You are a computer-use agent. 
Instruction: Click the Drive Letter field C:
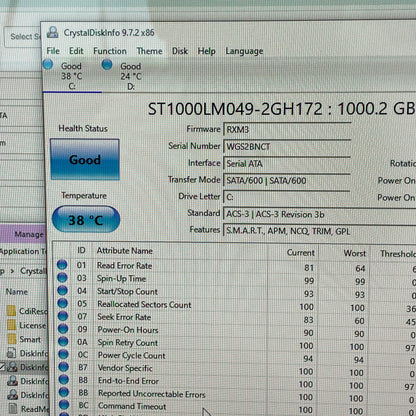(x=287, y=197)
